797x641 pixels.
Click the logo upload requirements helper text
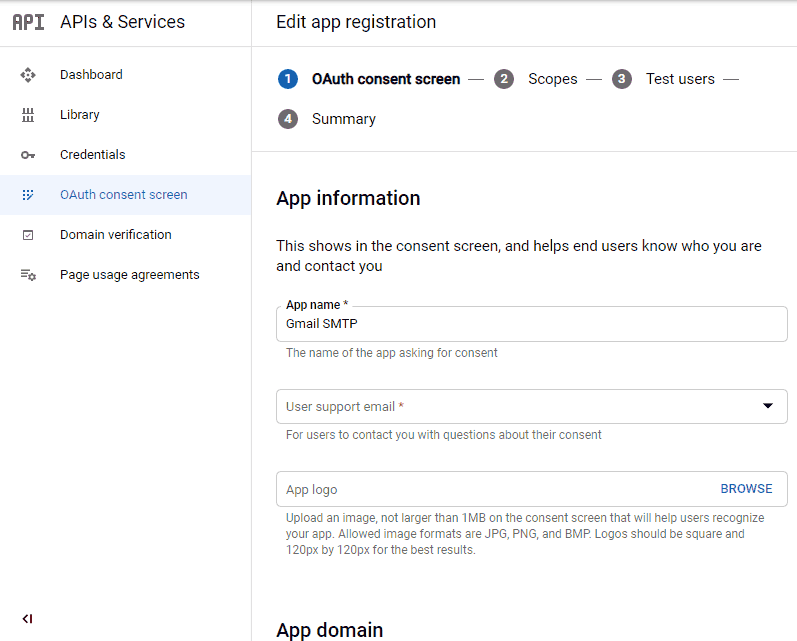pyautogui.click(x=525, y=534)
